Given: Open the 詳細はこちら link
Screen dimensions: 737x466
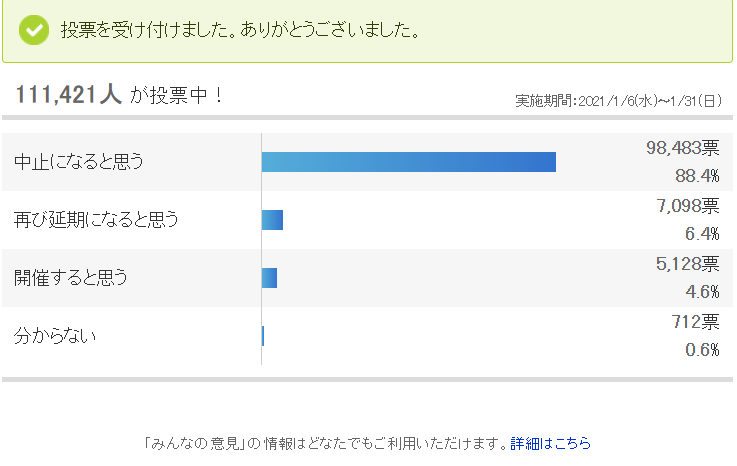Looking at the screenshot, I should point(550,443).
